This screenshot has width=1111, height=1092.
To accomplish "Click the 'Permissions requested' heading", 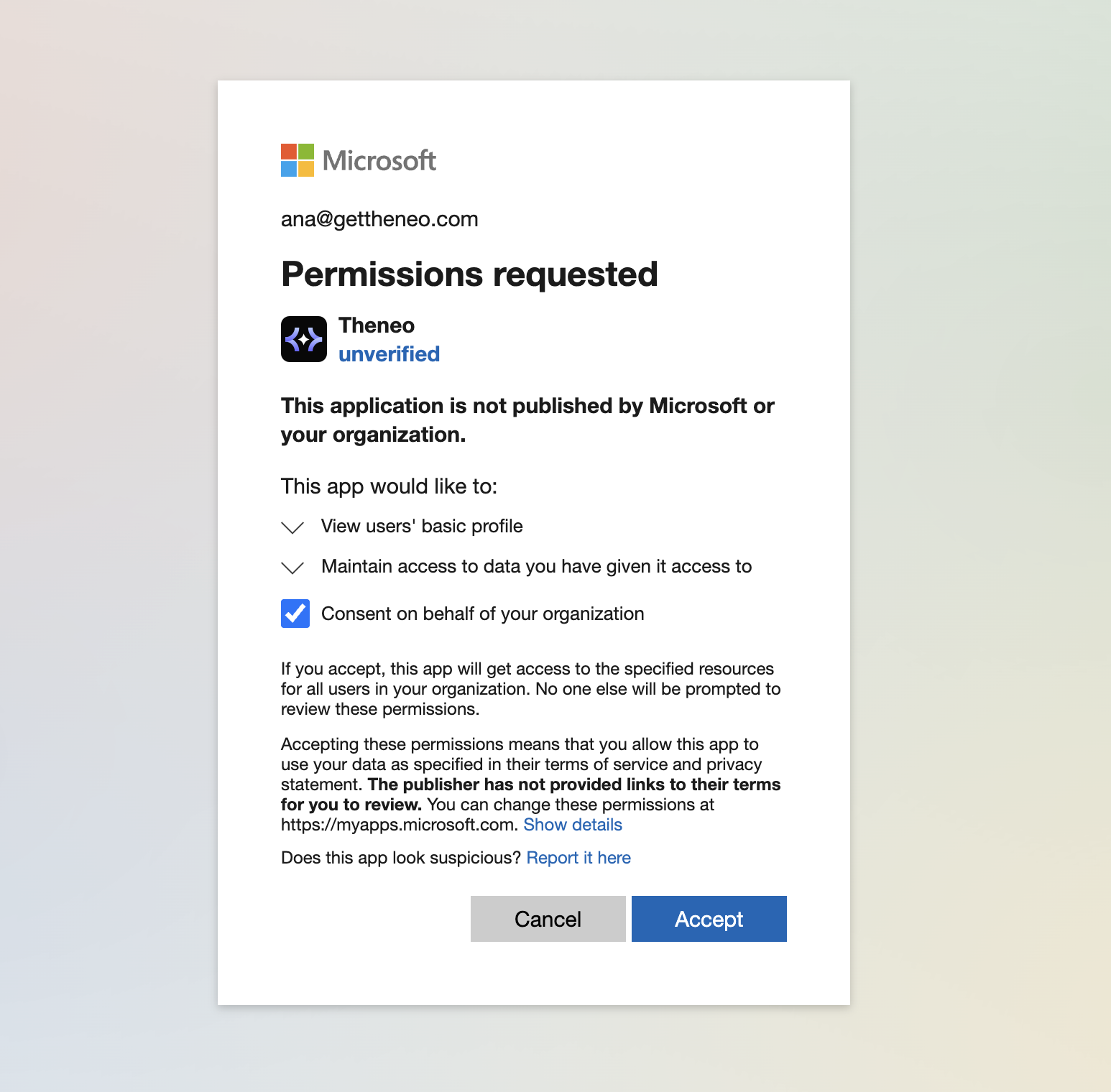I will (469, 274).
